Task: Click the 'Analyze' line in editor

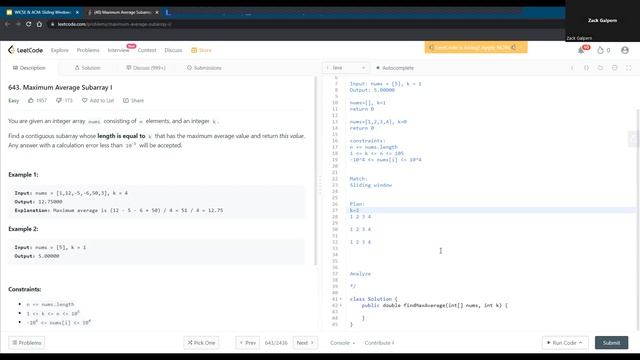Action: [x=360, y=273]
